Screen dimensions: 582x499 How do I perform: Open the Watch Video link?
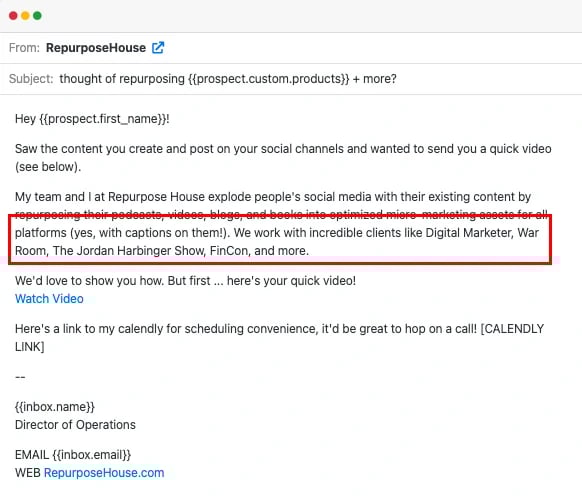click(49, 299)
